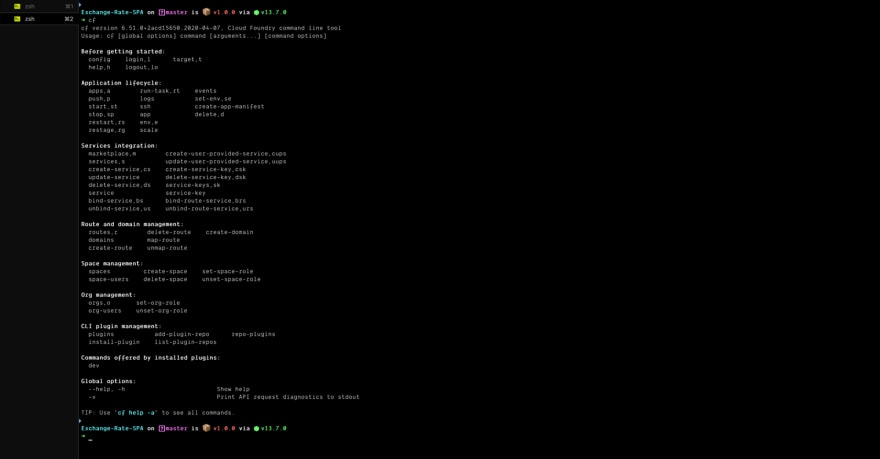The width and height of the screenshot is (880, 459).
Task: Click the 'space-users' command text
Action: (108, 279)
